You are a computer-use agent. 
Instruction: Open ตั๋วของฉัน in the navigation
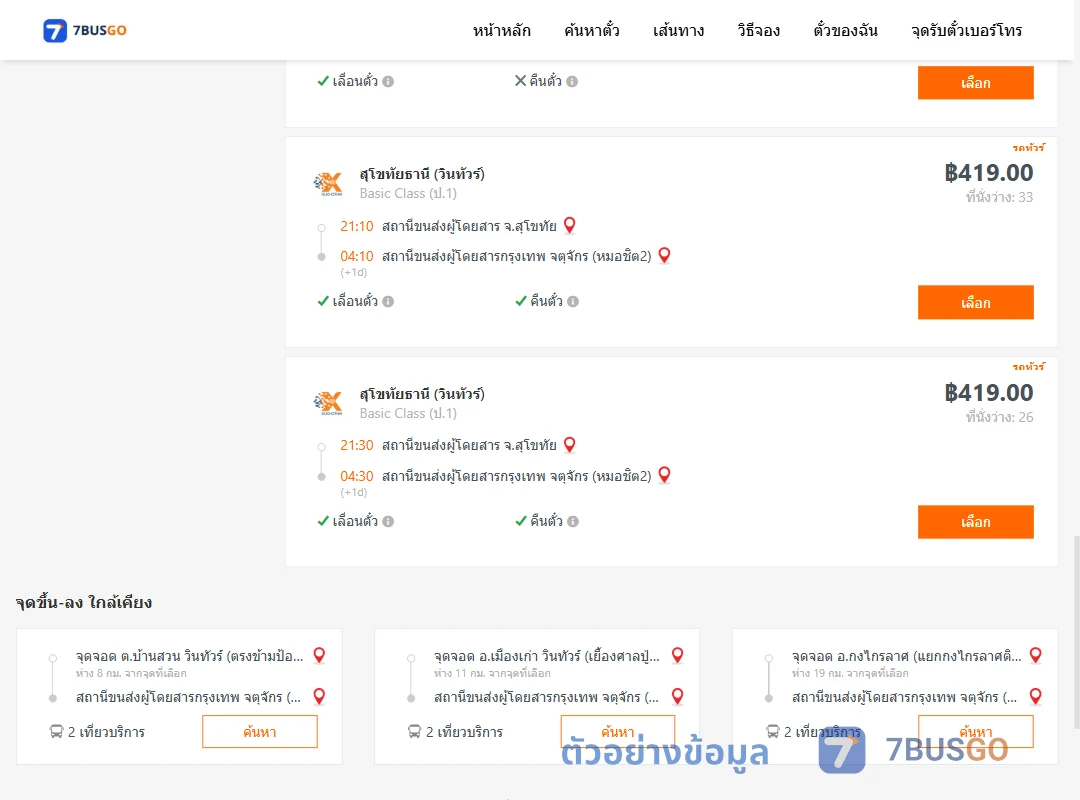[x=845, y=30]
